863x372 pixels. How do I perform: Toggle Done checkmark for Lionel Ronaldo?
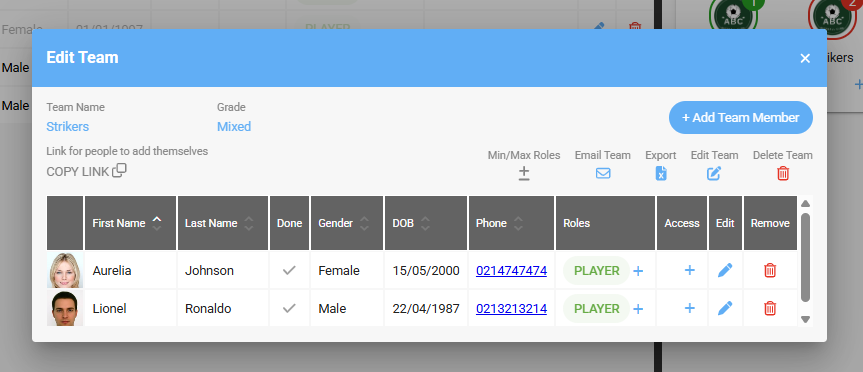289,308
